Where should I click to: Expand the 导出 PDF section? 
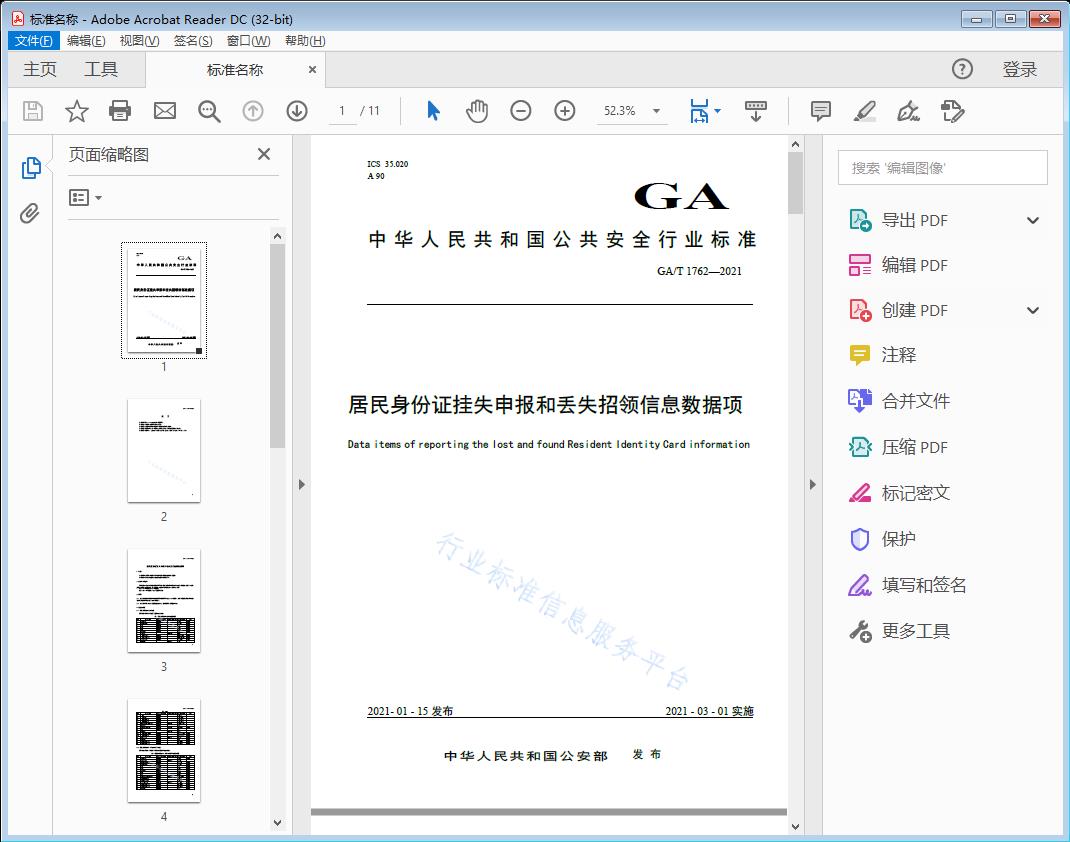click(x=1033, y=221)
